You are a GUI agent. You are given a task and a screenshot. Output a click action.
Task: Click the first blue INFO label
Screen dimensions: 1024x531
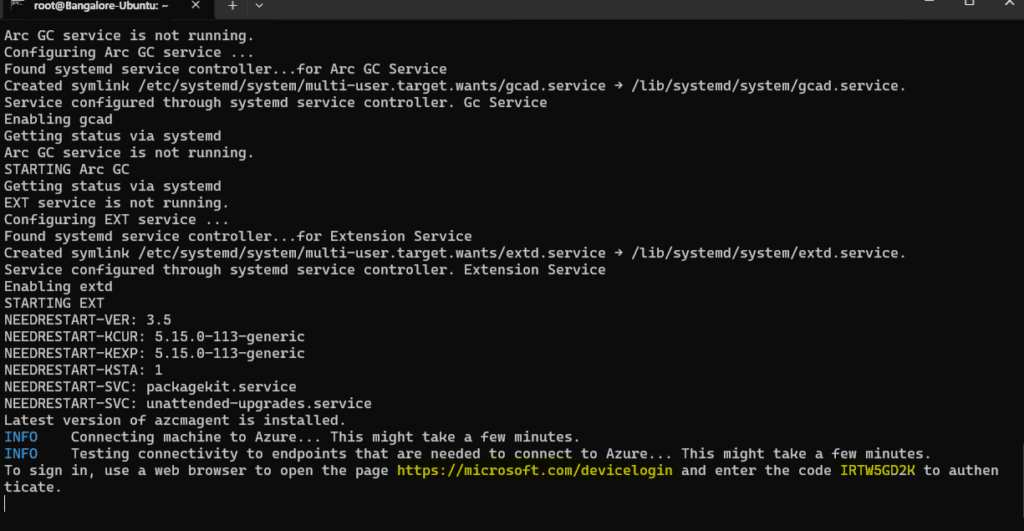(x=21, y=437)
